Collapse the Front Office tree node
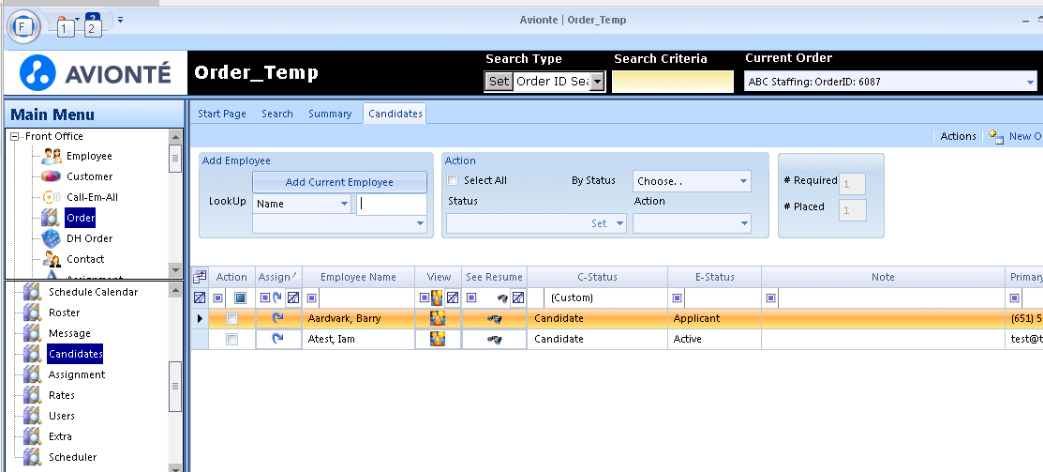The height and width of the screenshot is (472, 1043). pos(15,136)
